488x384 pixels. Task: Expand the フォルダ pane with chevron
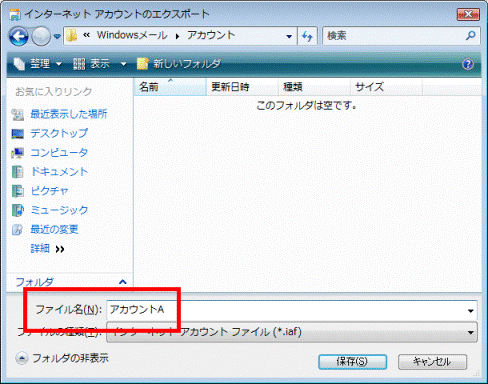123,282
